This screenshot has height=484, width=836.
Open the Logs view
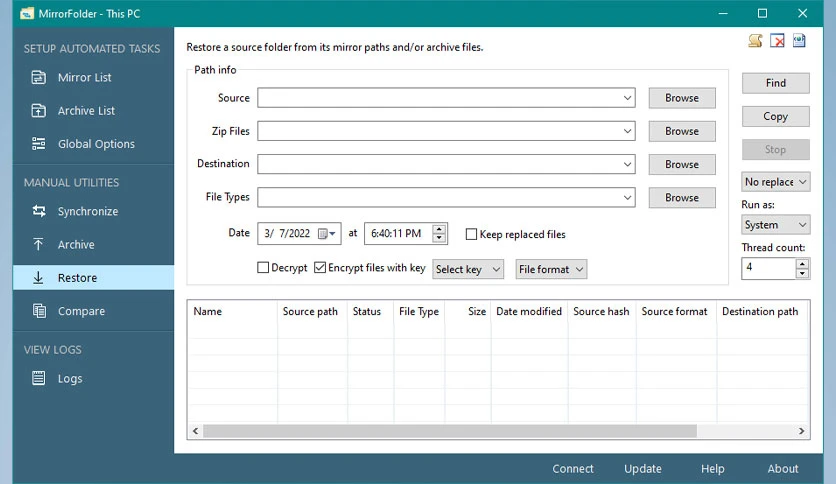[x=70, y=378]
